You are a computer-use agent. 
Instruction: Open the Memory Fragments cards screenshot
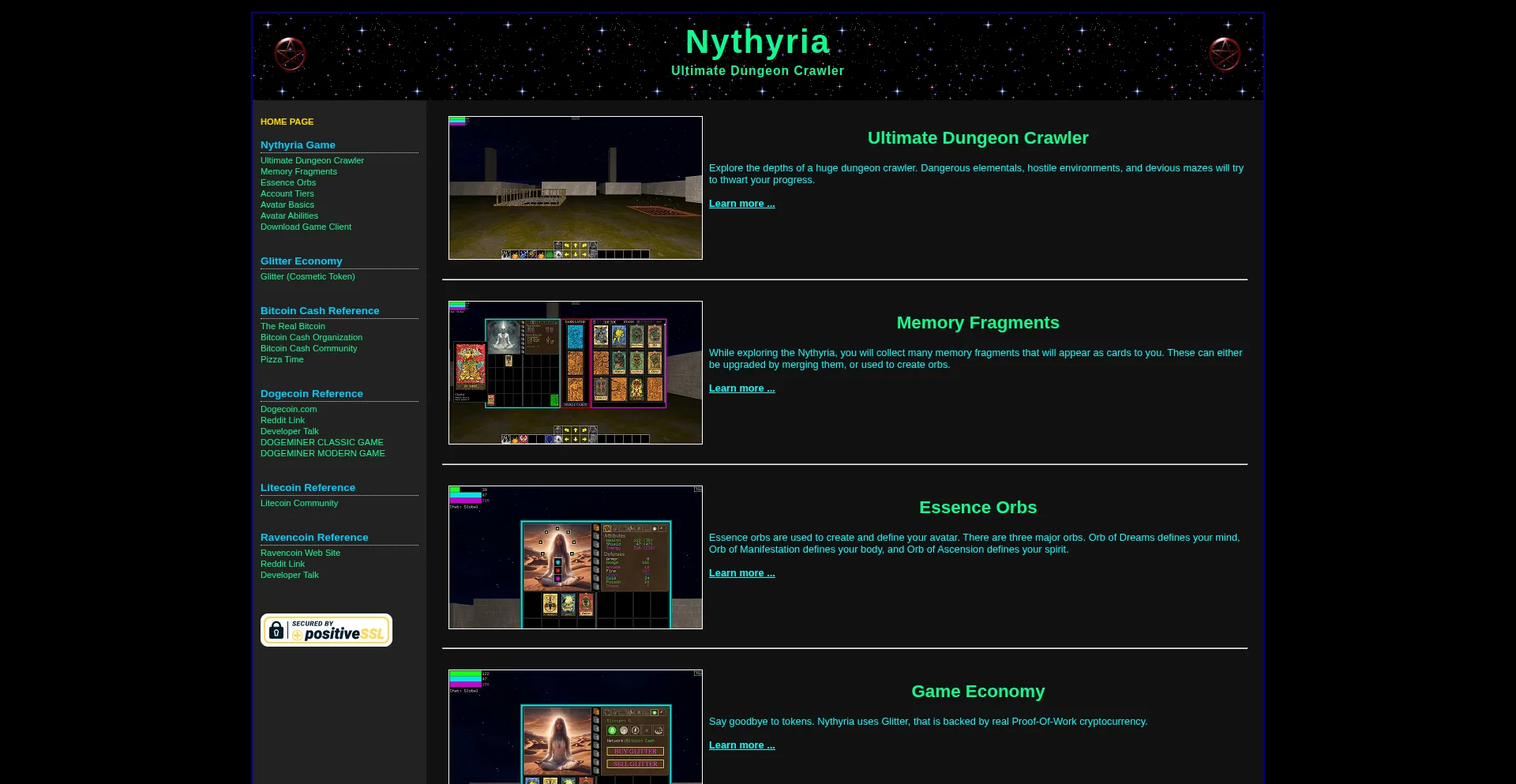click(x=575, y=373)
